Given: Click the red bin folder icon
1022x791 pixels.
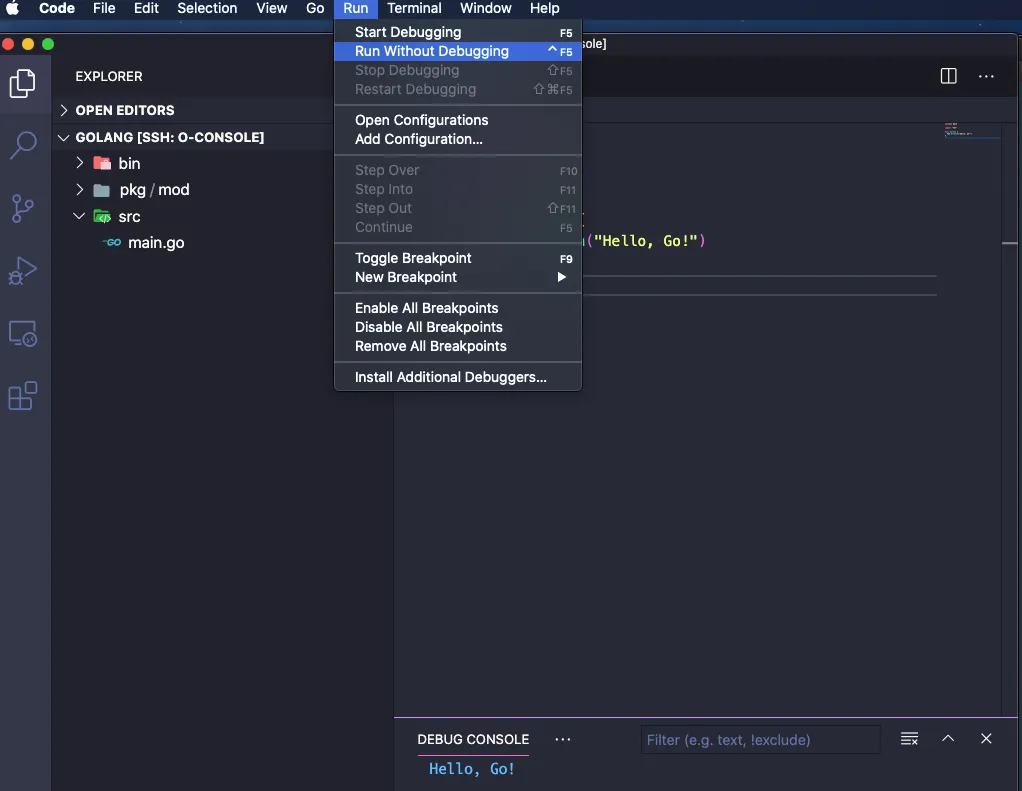Looking at the screenshot, I should tap(102, 163).
